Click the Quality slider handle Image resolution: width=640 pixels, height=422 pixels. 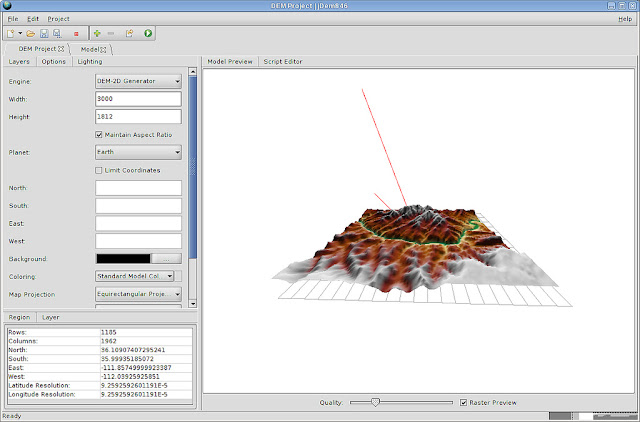pyautogui.click(x=376, y=402)
